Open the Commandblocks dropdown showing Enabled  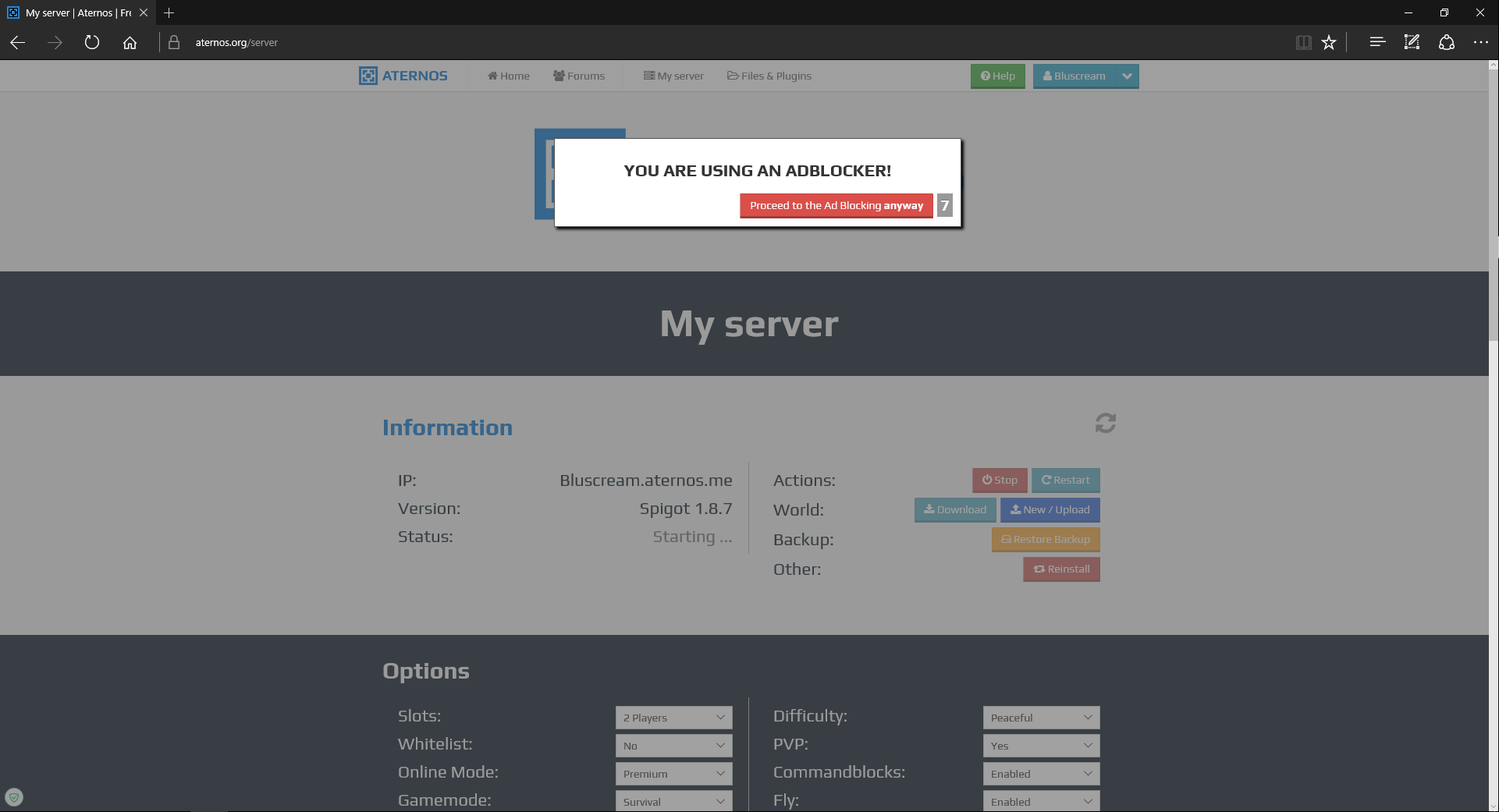1042,774
